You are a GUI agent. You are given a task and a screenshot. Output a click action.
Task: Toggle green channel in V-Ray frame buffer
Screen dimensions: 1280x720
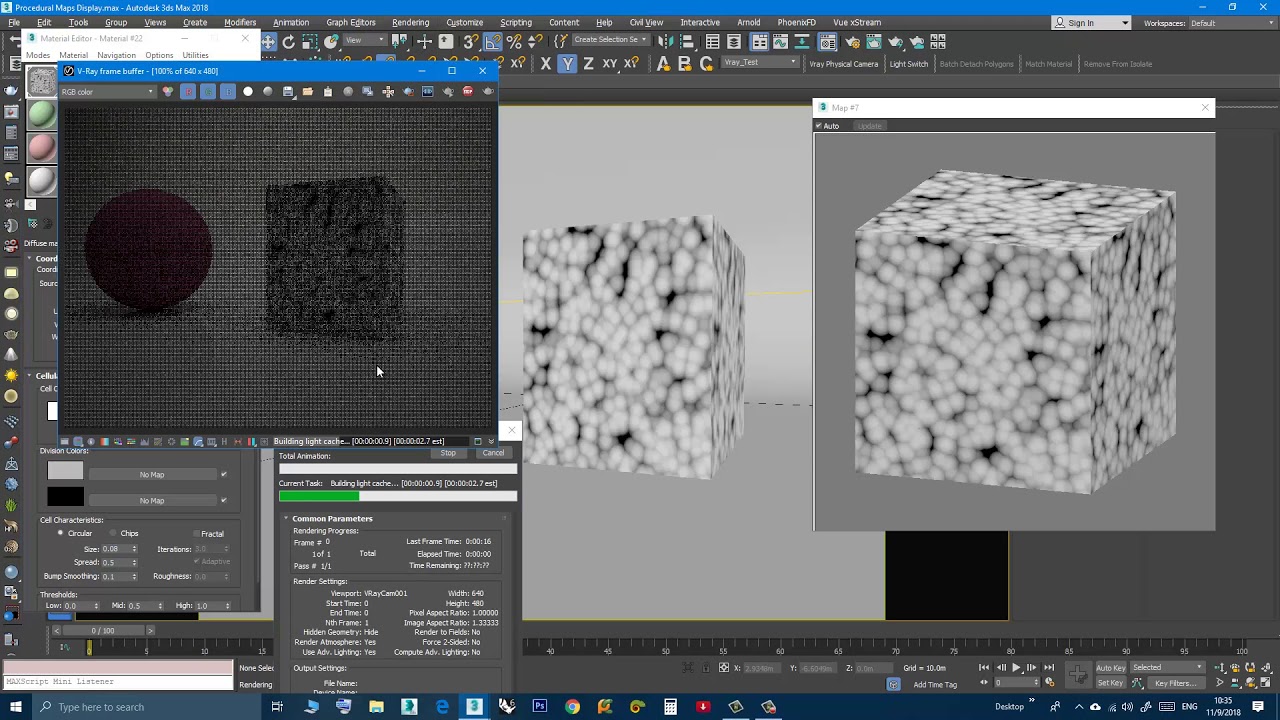point(208,92)
